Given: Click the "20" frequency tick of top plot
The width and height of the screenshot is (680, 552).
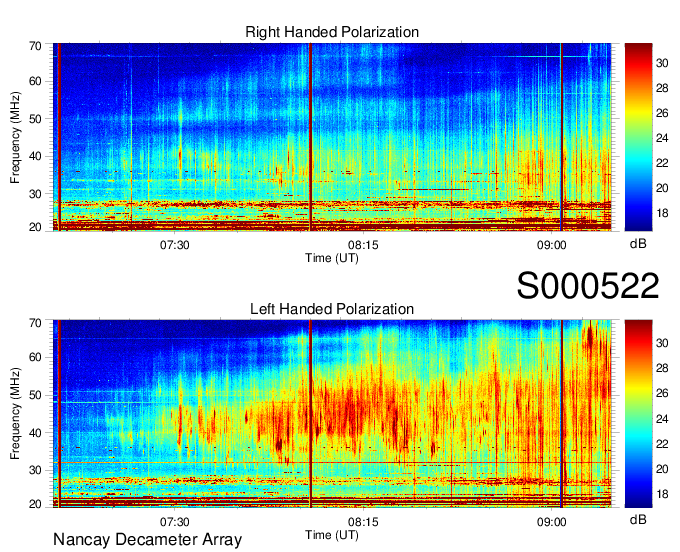Looking at the screenshot, I should point(35,227).
